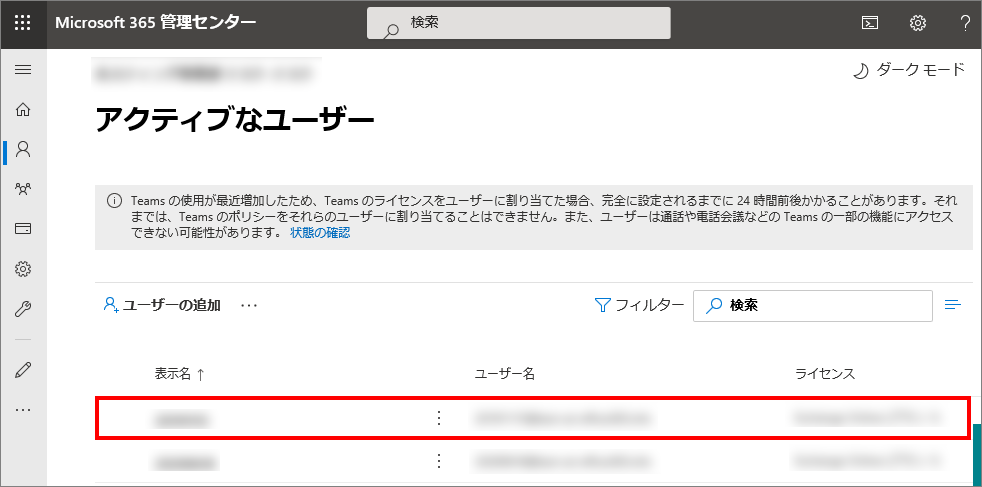
Task: Open more commands ellipsis next to ユーザーの追加
Action: (x=249, y=305)
